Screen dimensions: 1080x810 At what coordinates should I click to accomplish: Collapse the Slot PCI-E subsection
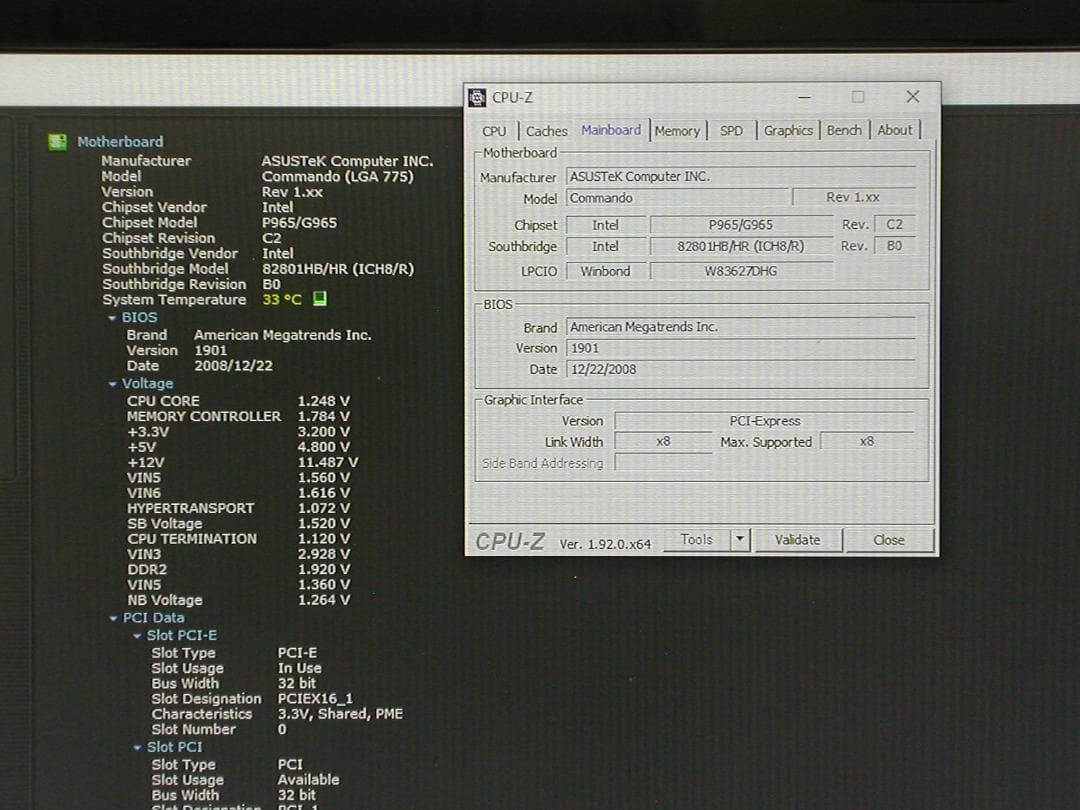pyautogui.click(x=137, y=634)
